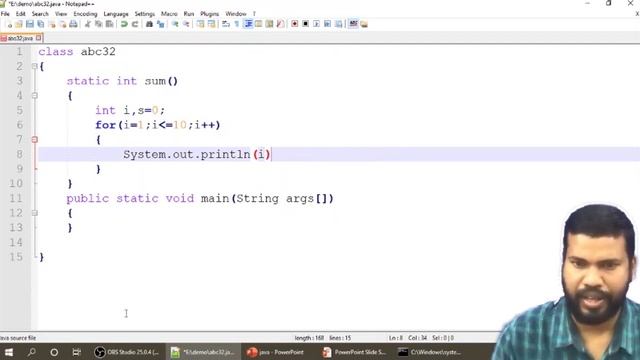Undo the last edit via green arrow
The height and width of the screenshot is (360, 640).
coord(124,24)
